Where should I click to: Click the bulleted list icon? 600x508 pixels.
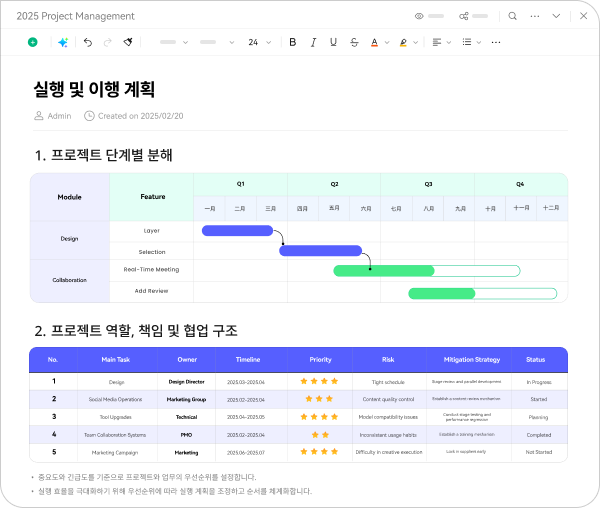click(467, 42)
